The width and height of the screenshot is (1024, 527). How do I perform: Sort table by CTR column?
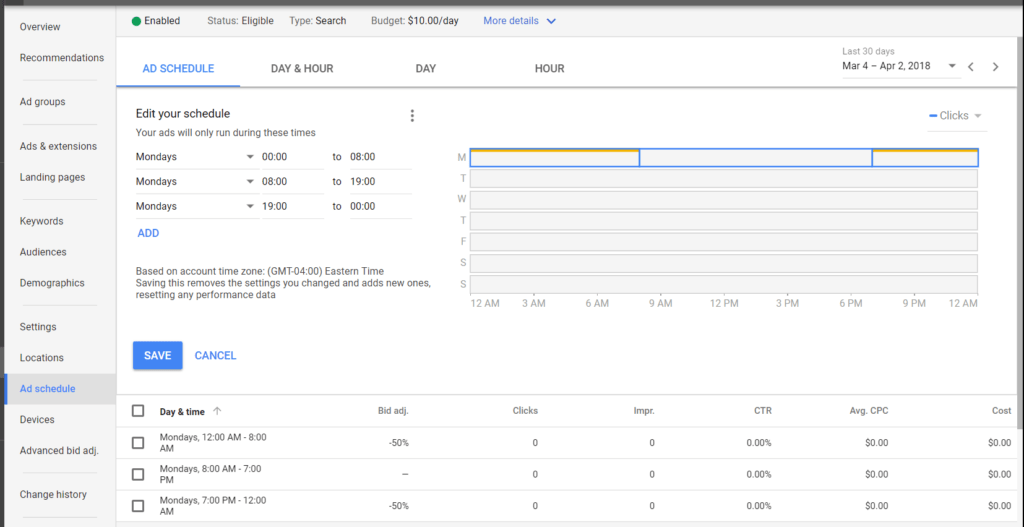[763, 411]
